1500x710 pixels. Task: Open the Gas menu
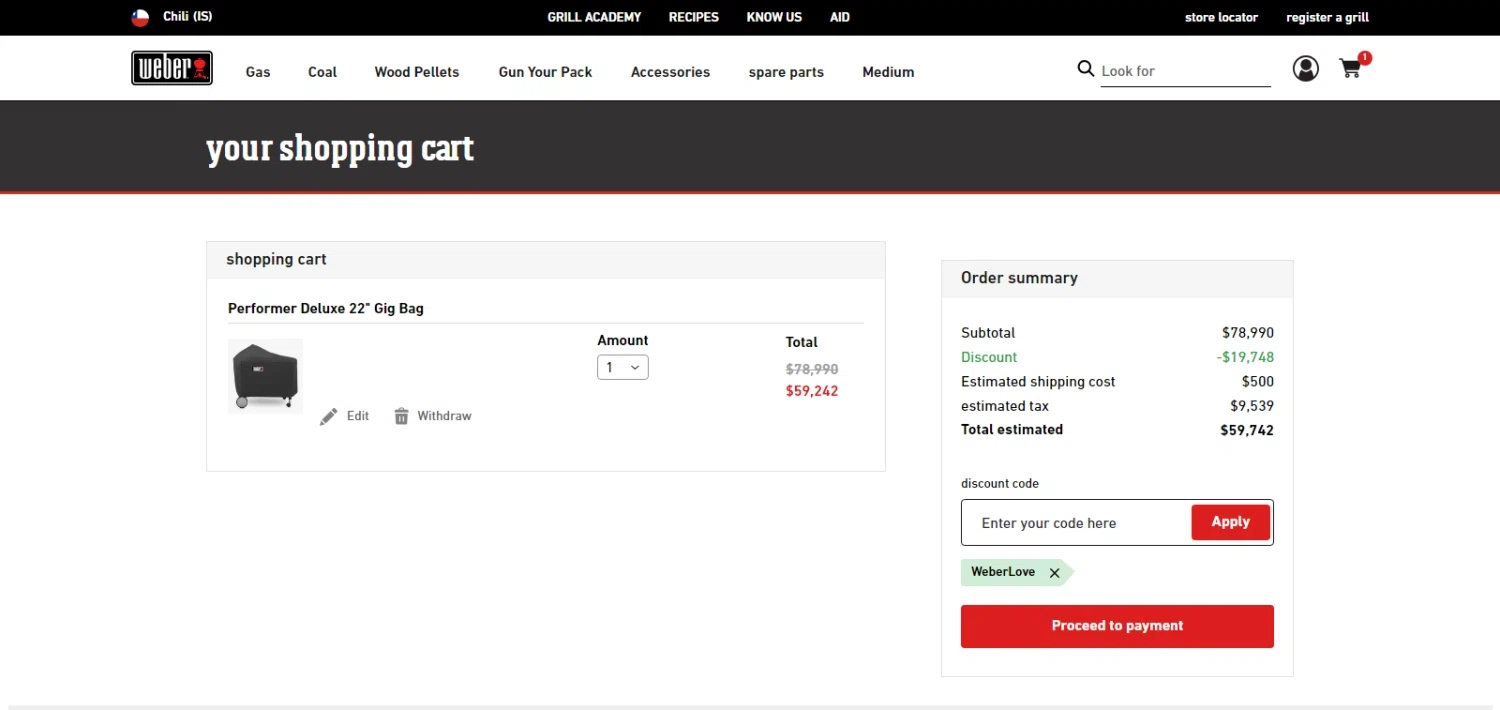pyautogui.click(x=258, y=72)
